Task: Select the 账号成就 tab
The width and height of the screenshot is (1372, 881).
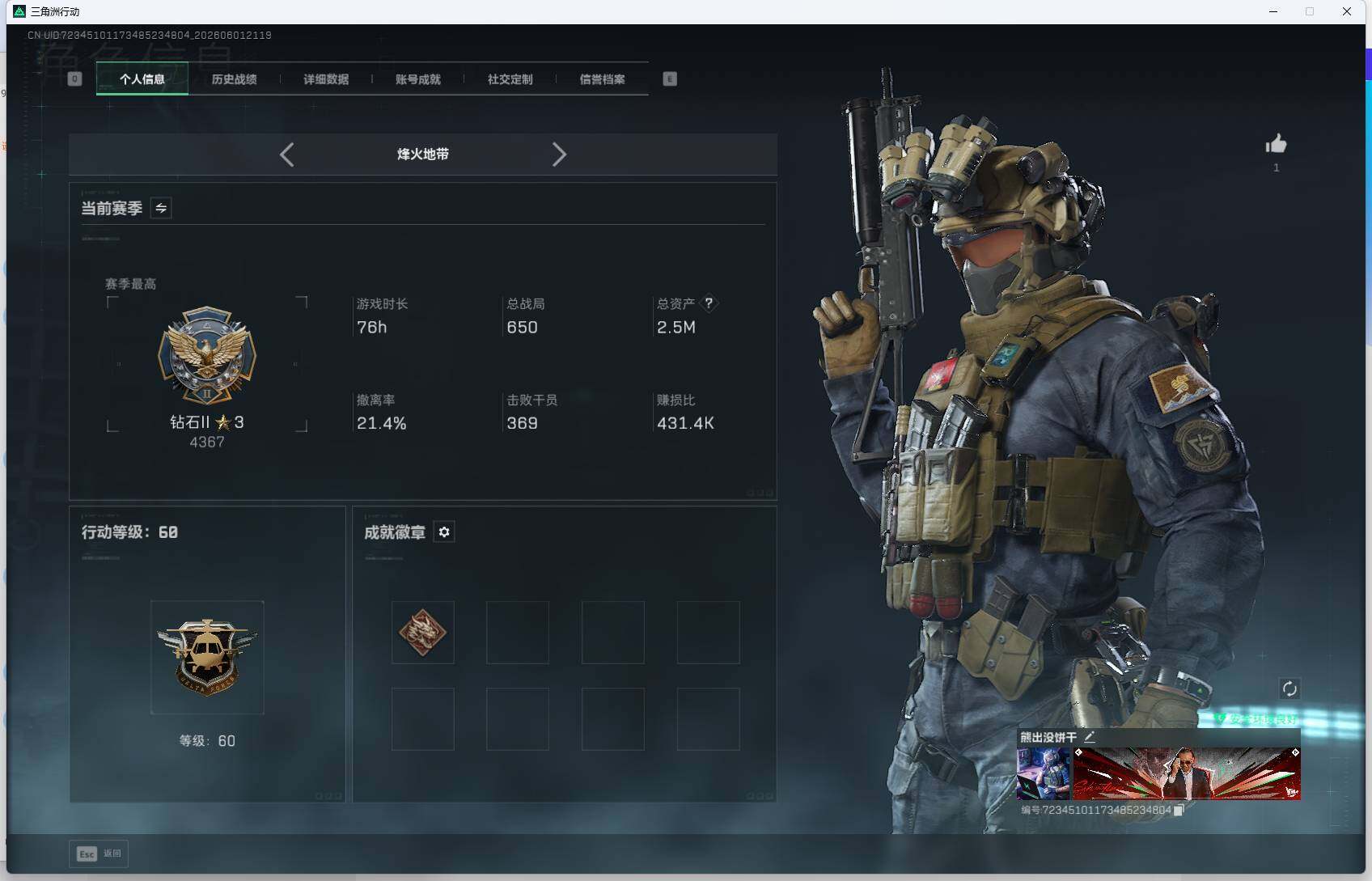Action: click(418, 79)
